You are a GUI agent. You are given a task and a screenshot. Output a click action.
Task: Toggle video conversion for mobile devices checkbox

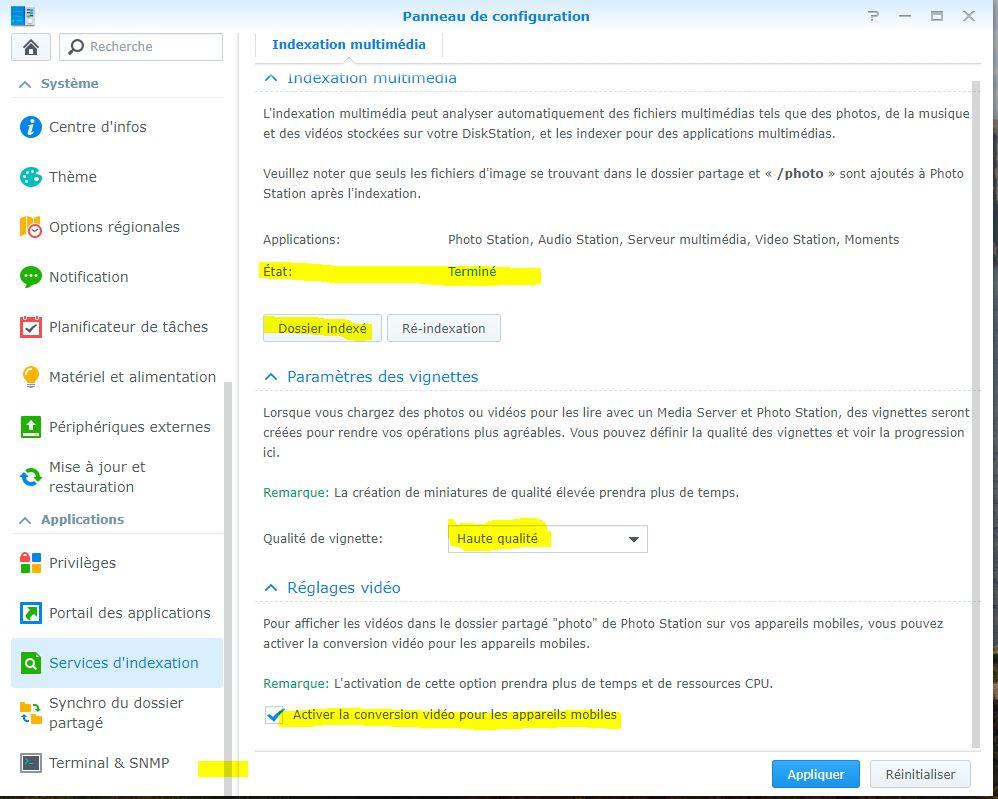click(x=274, y=715)
